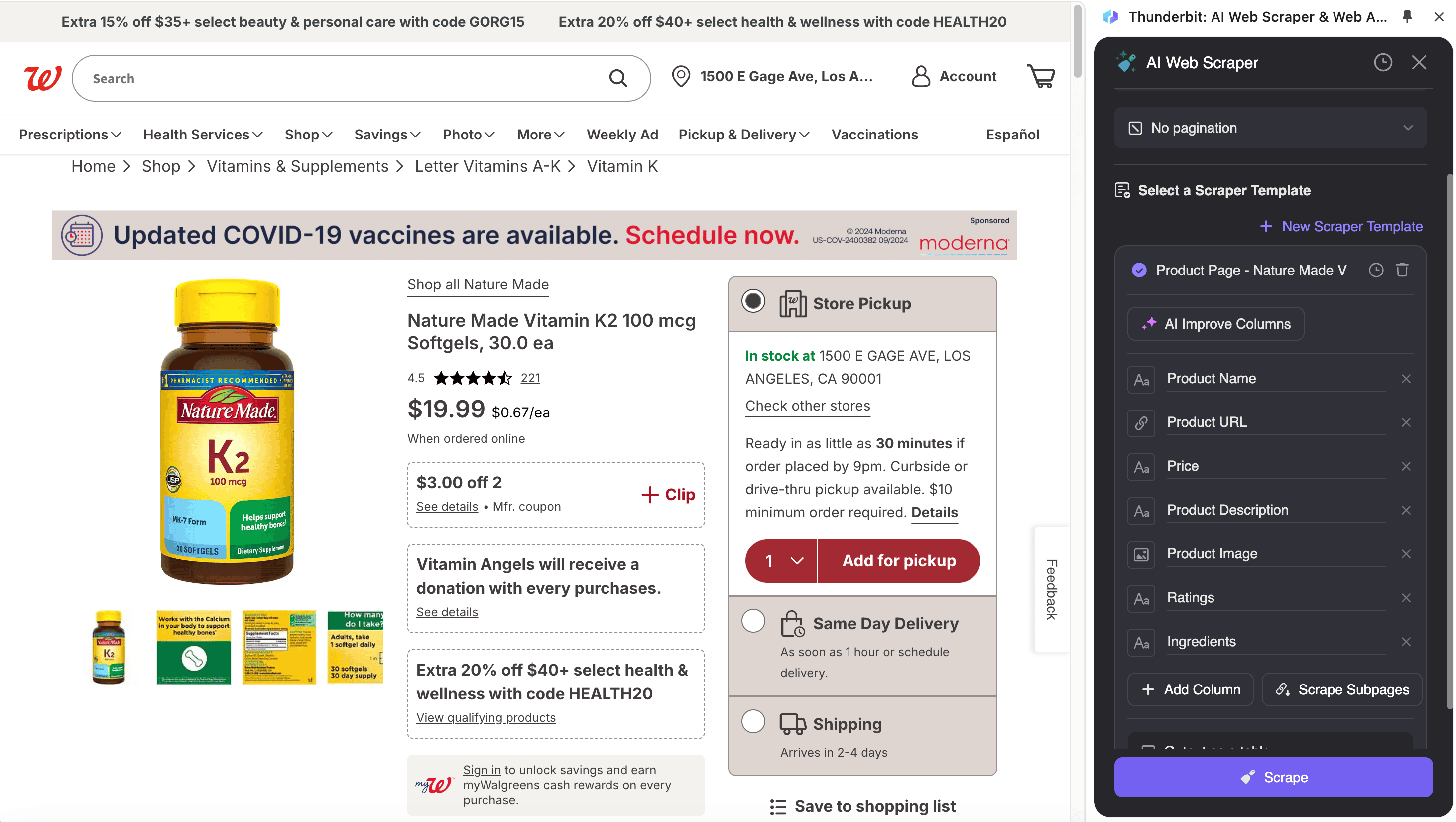Image resolution: width=1456 pixels, height=822 pixels.
Task: Click the $3.00 off Clip coupon button
Action: pyautogui.click(x=668, y=495)
